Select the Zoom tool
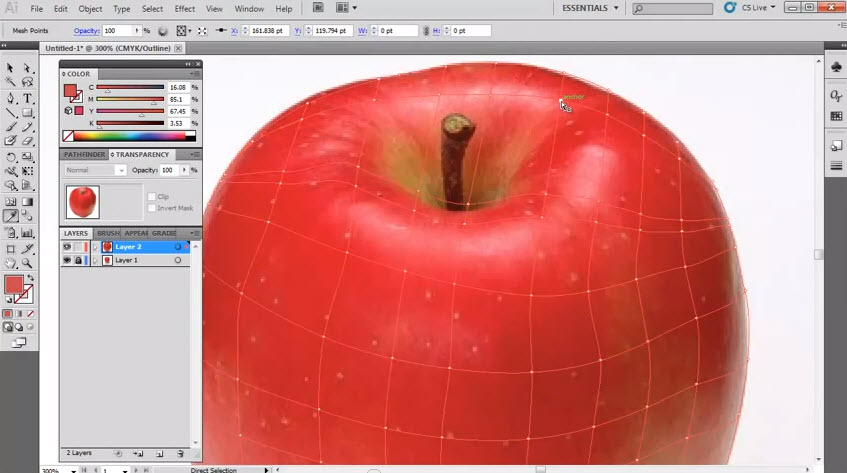Screen dimensions: 847x473 [x=27, y=263]
